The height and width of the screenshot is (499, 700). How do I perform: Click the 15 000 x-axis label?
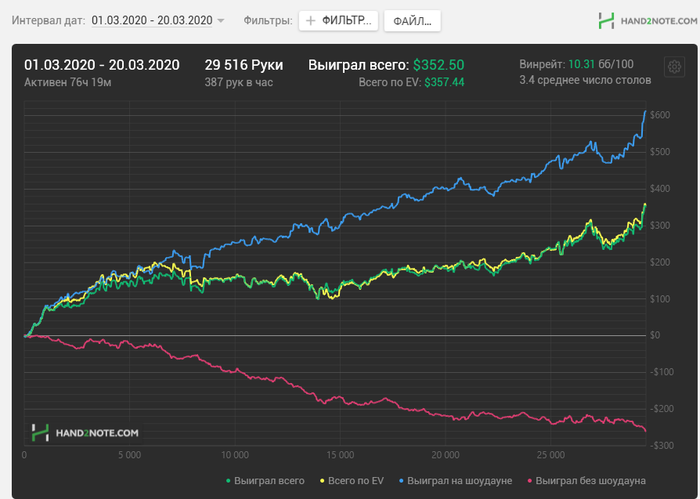point(340,455)
